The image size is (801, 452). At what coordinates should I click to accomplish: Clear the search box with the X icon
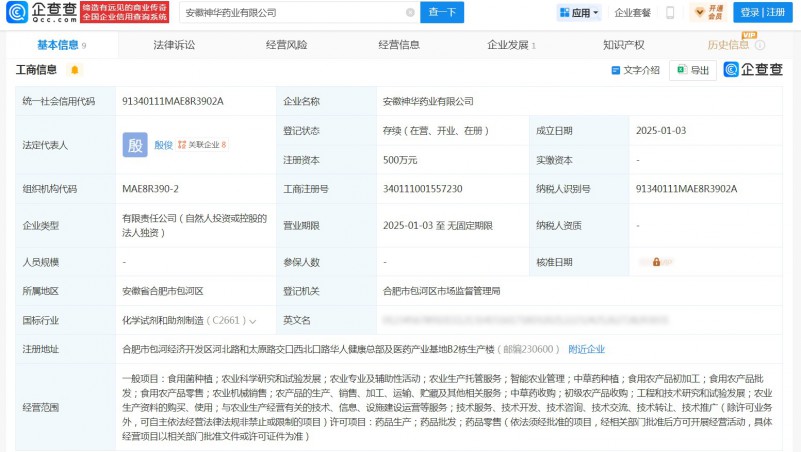click(410, 12)
